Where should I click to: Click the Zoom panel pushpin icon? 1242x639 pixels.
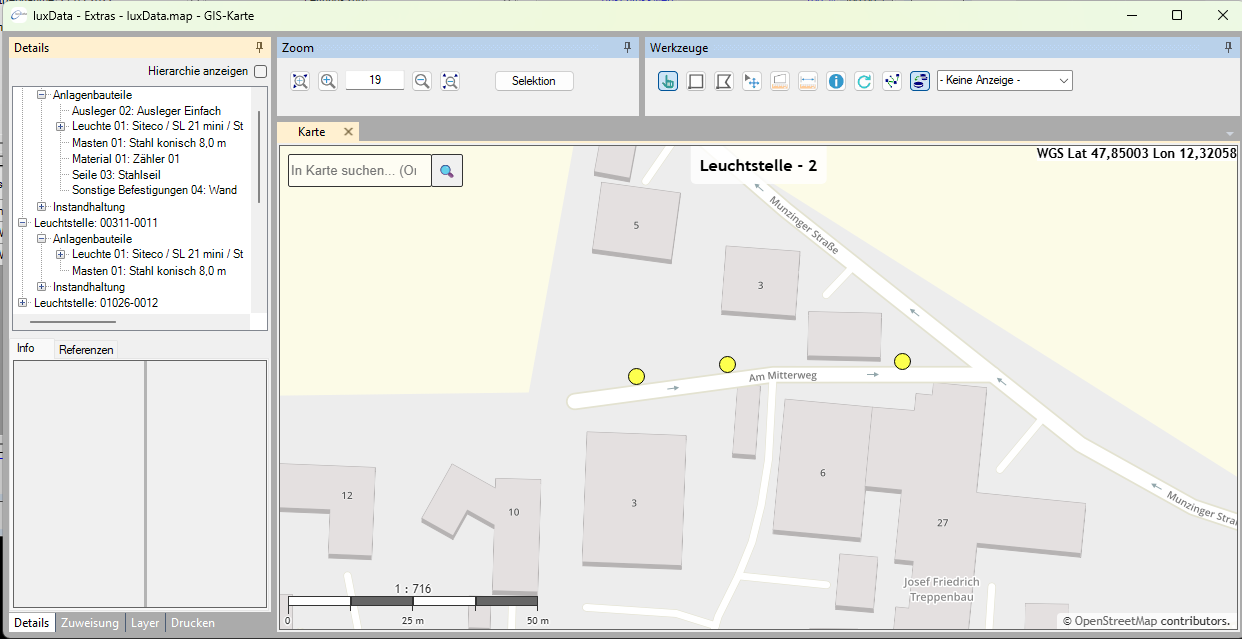628,47
